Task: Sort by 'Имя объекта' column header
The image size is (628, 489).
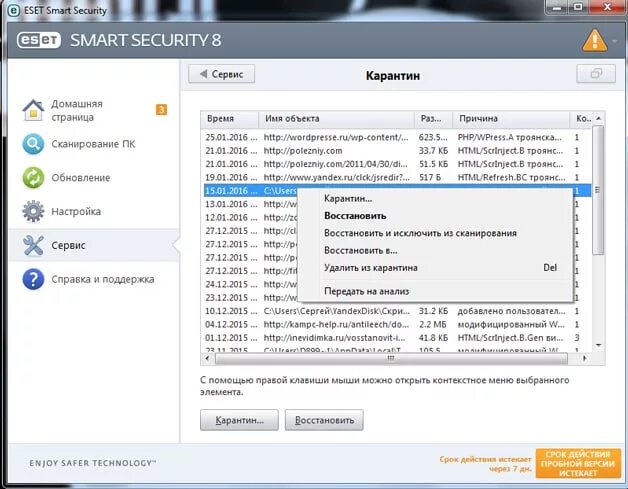Action: click(336, 119)
